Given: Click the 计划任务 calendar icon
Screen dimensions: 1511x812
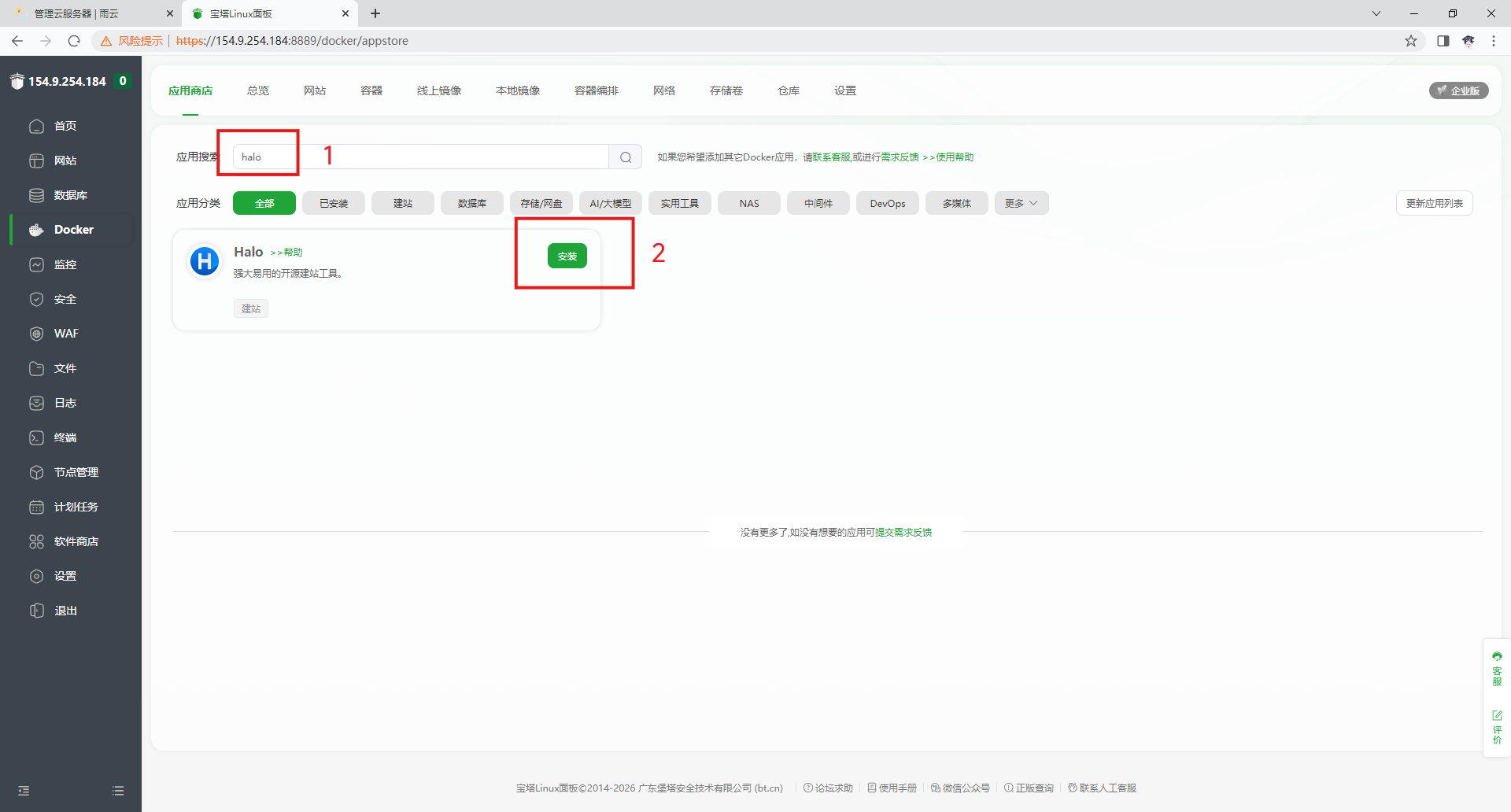Looking at the screenshot, I should [36, 507].
